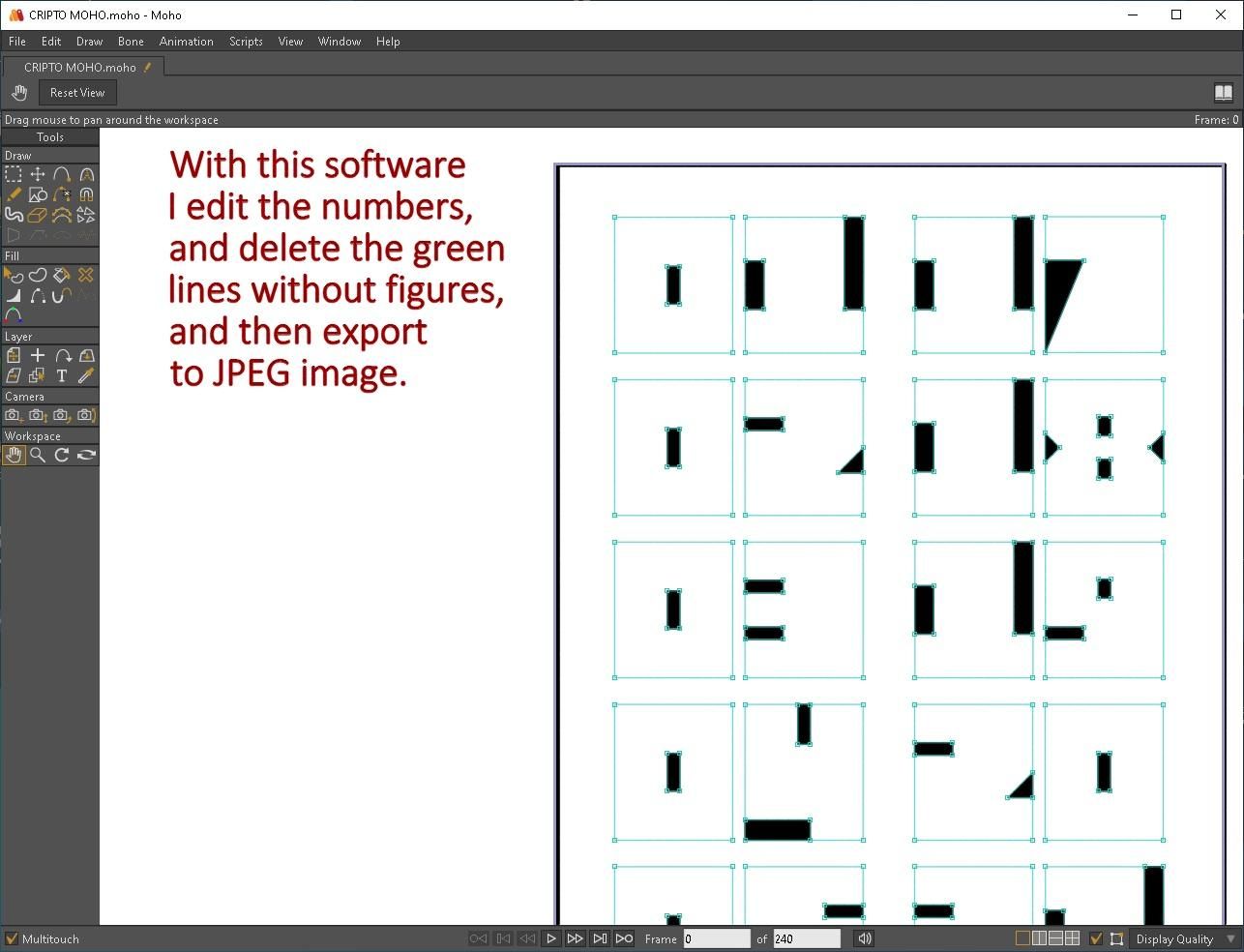Open the Bone menu

pos(131,42)
